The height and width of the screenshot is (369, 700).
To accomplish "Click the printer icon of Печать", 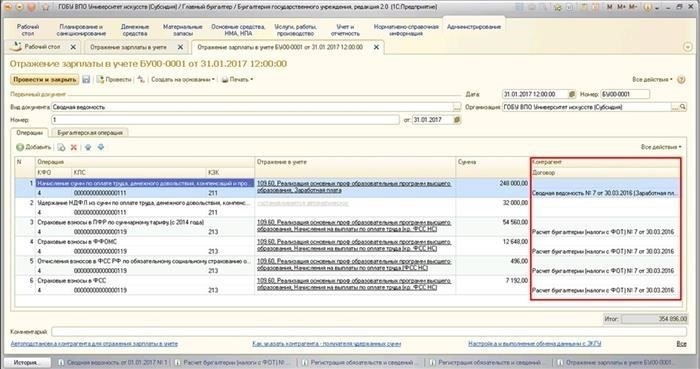I will [225, 79].
